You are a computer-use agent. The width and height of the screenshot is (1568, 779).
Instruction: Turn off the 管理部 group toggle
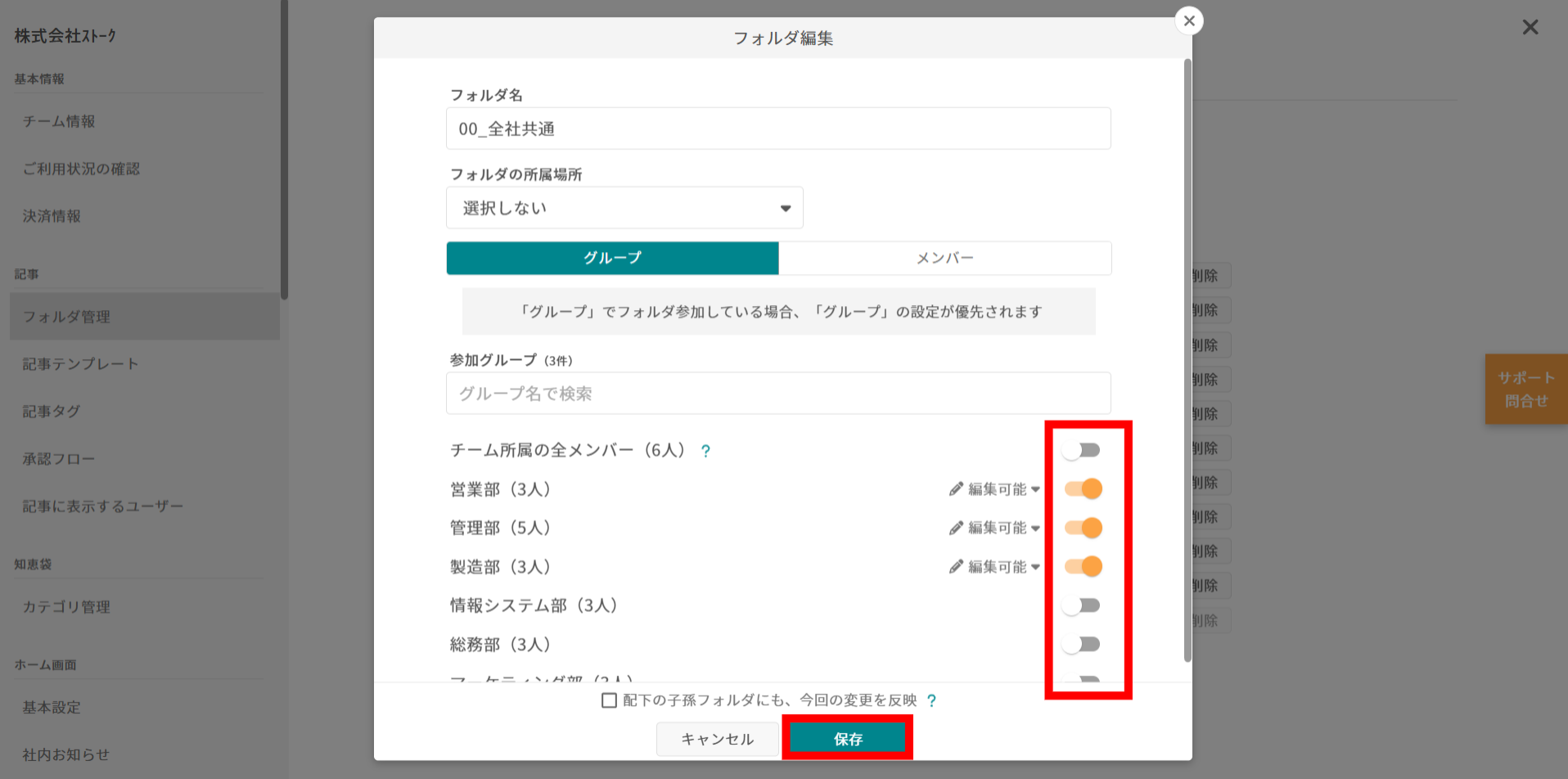coord(1083,528)
